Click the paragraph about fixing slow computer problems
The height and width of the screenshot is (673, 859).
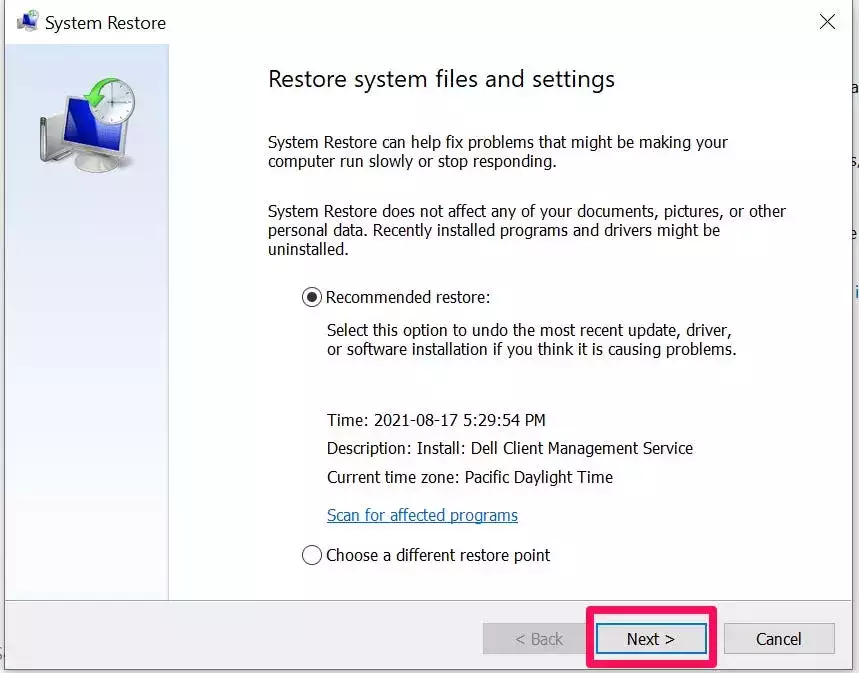click(497, 152)
